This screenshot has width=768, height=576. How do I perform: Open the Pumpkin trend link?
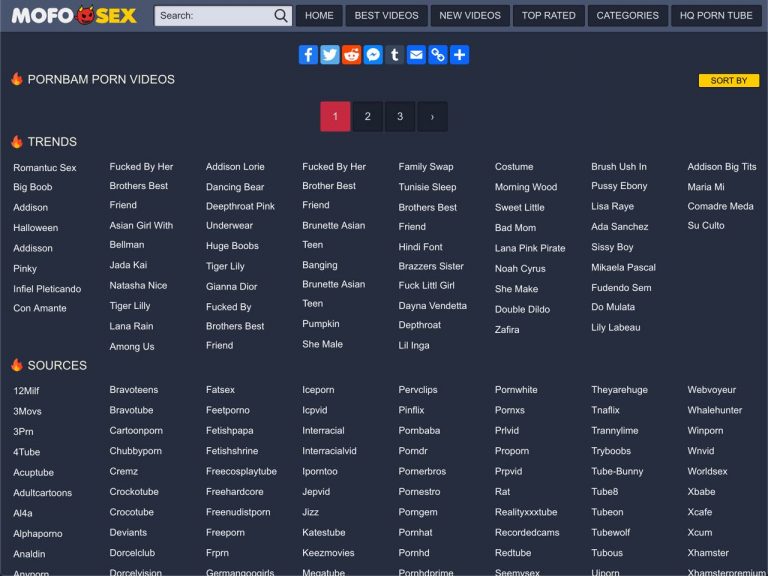coord(320,324)
